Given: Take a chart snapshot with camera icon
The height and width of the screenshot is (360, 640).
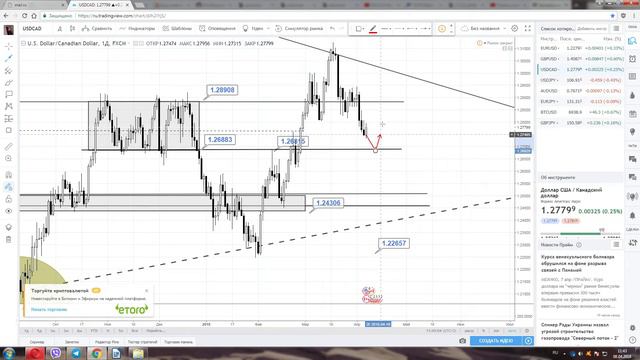Looking at the screenshot, I should 462,341.
